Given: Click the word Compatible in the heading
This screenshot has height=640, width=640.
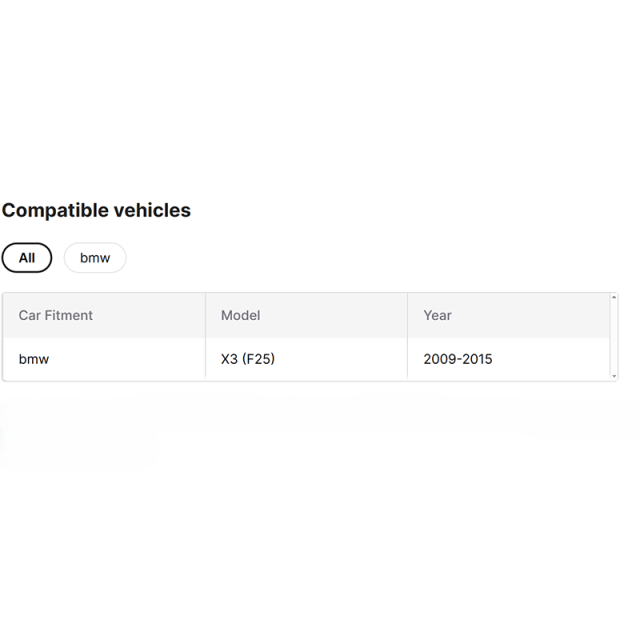Looking at the screenshot, I should (x=55, y=211).
